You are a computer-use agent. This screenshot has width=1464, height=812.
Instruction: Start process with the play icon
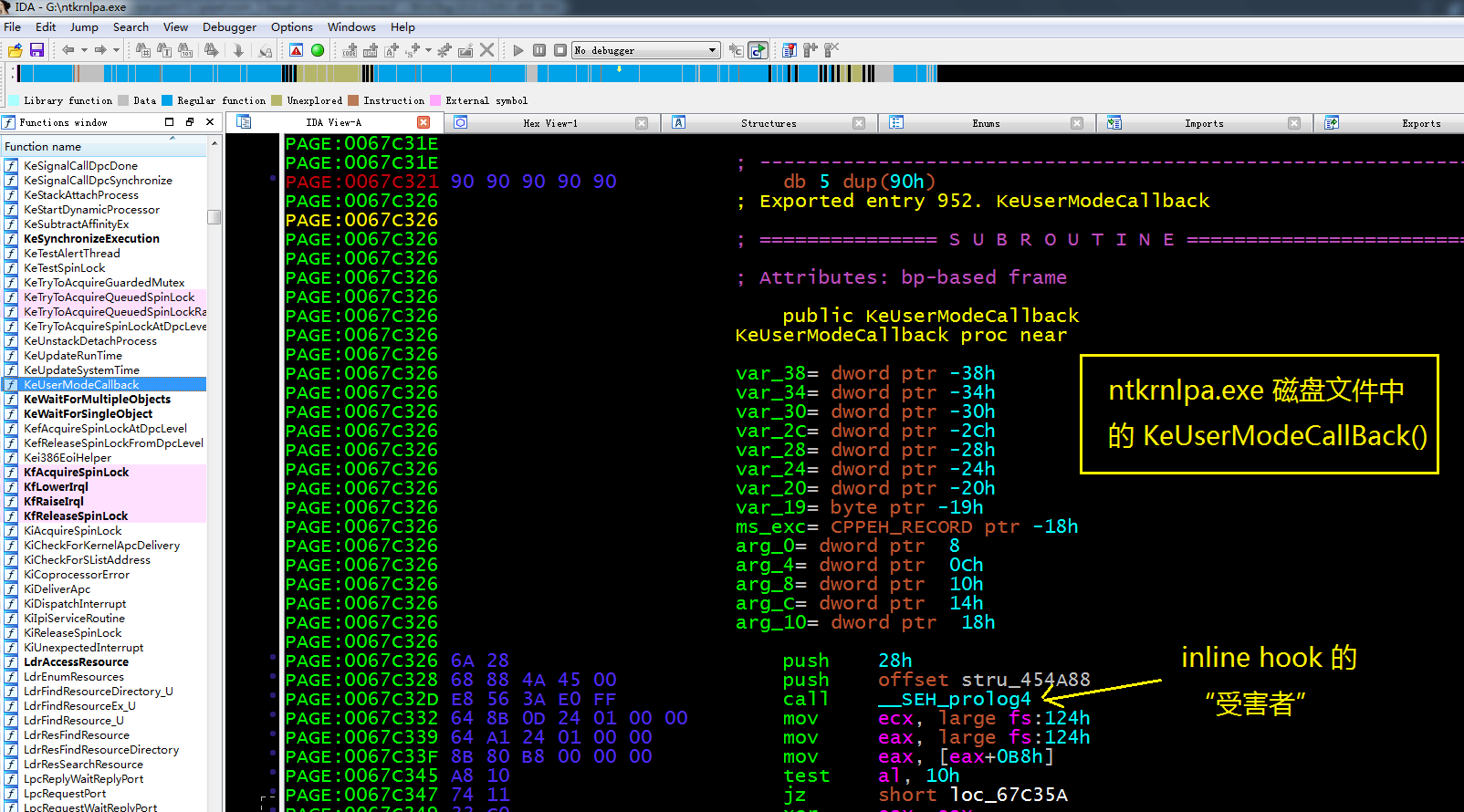point(518,50)
